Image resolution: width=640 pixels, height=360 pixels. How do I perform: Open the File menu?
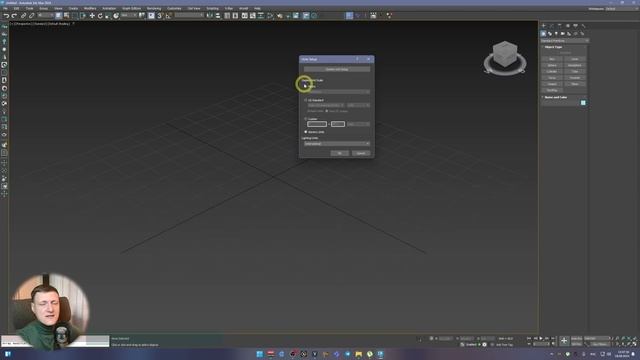pos(5,8)
